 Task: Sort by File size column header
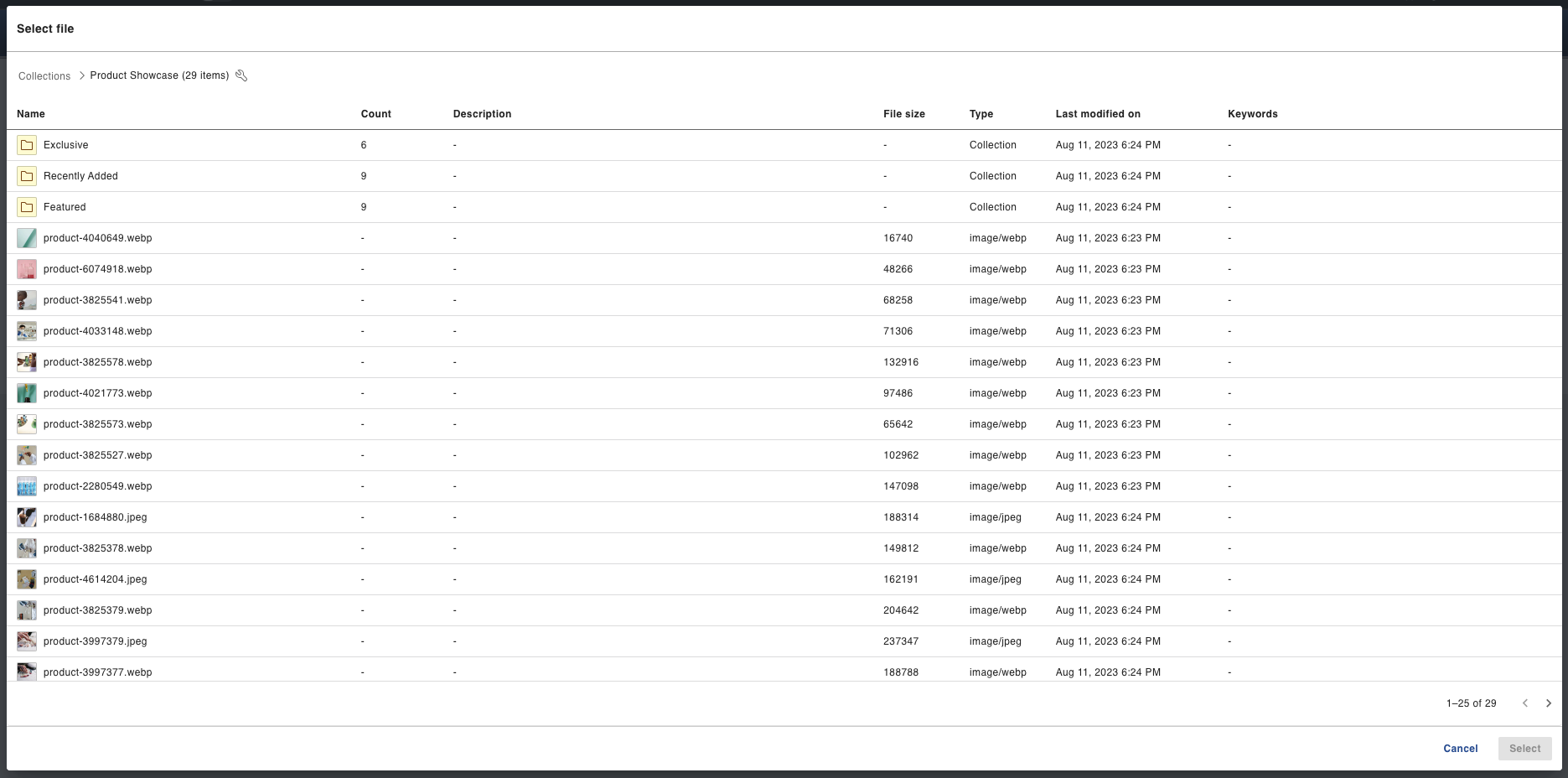[x=903, y=114]
